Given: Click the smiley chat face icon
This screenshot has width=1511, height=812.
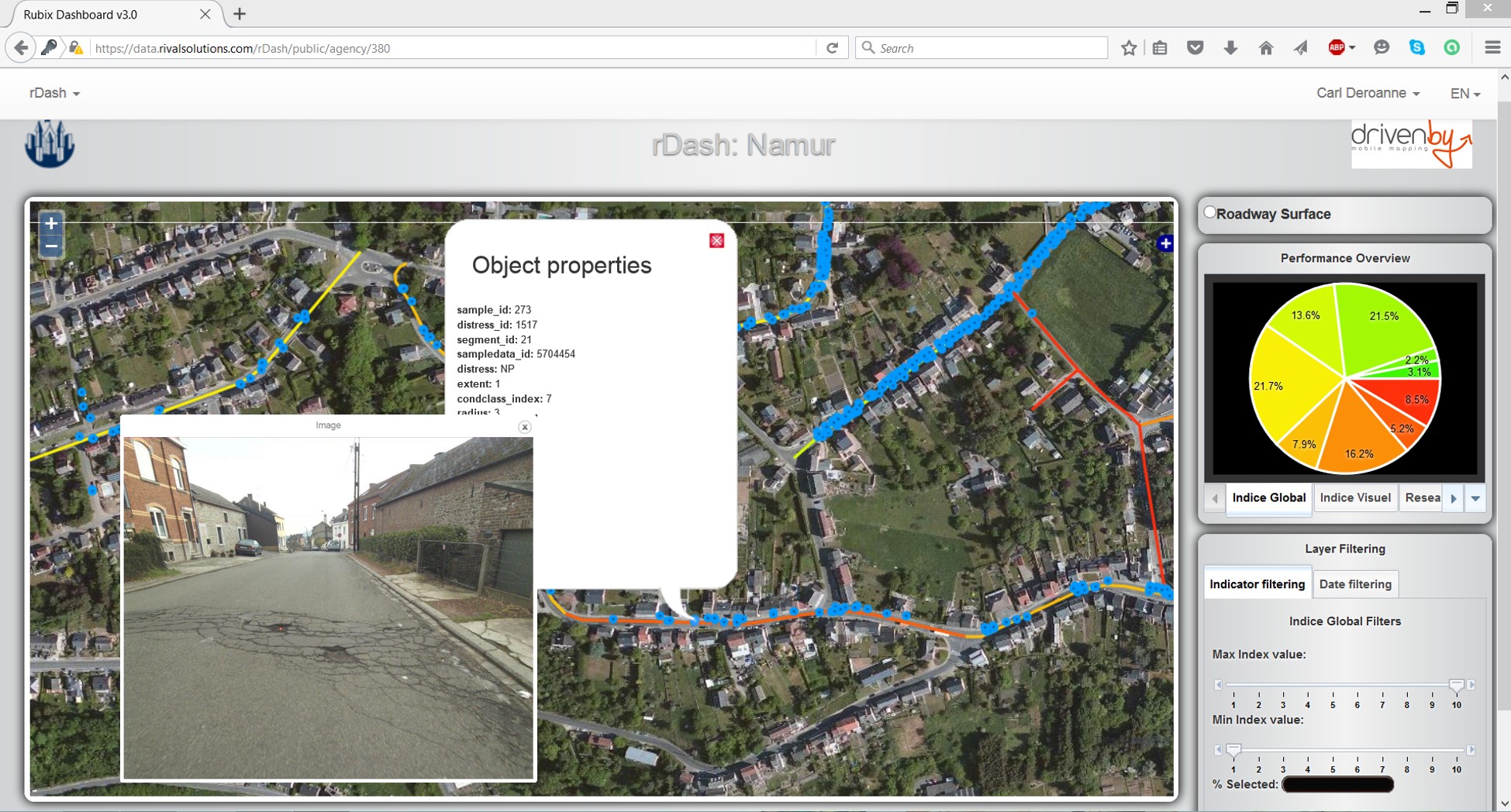Looking at the screenshot, I should pyautogui.click(x=1382, y=48).
